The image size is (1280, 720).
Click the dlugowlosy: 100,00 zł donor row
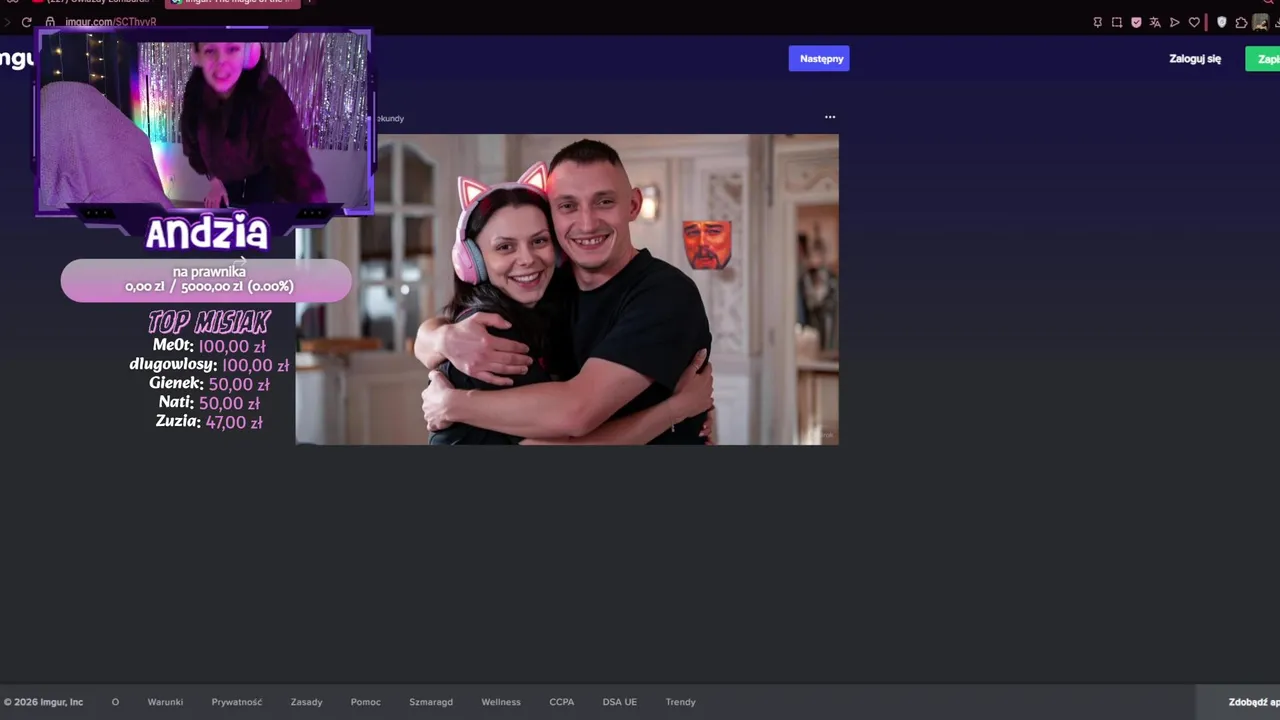209,365
